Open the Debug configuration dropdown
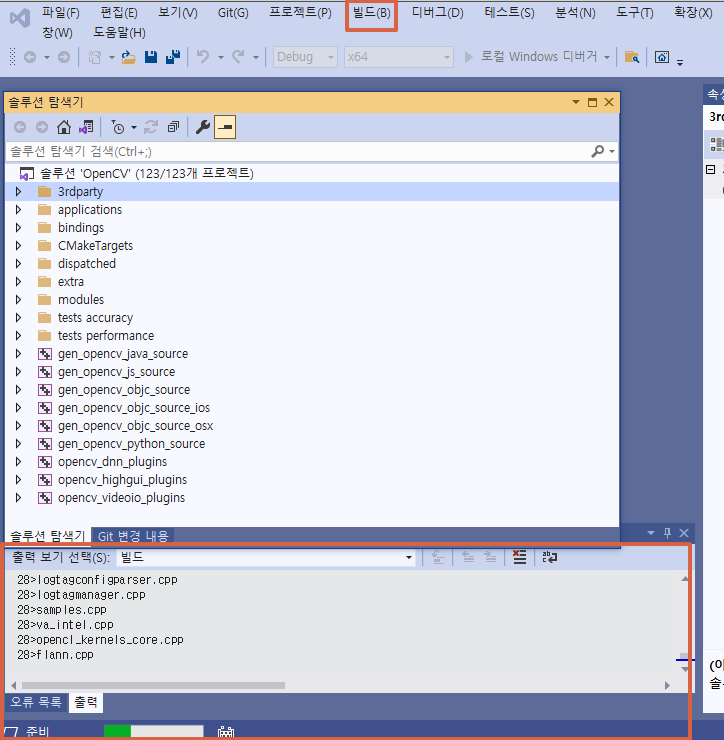 305,57
